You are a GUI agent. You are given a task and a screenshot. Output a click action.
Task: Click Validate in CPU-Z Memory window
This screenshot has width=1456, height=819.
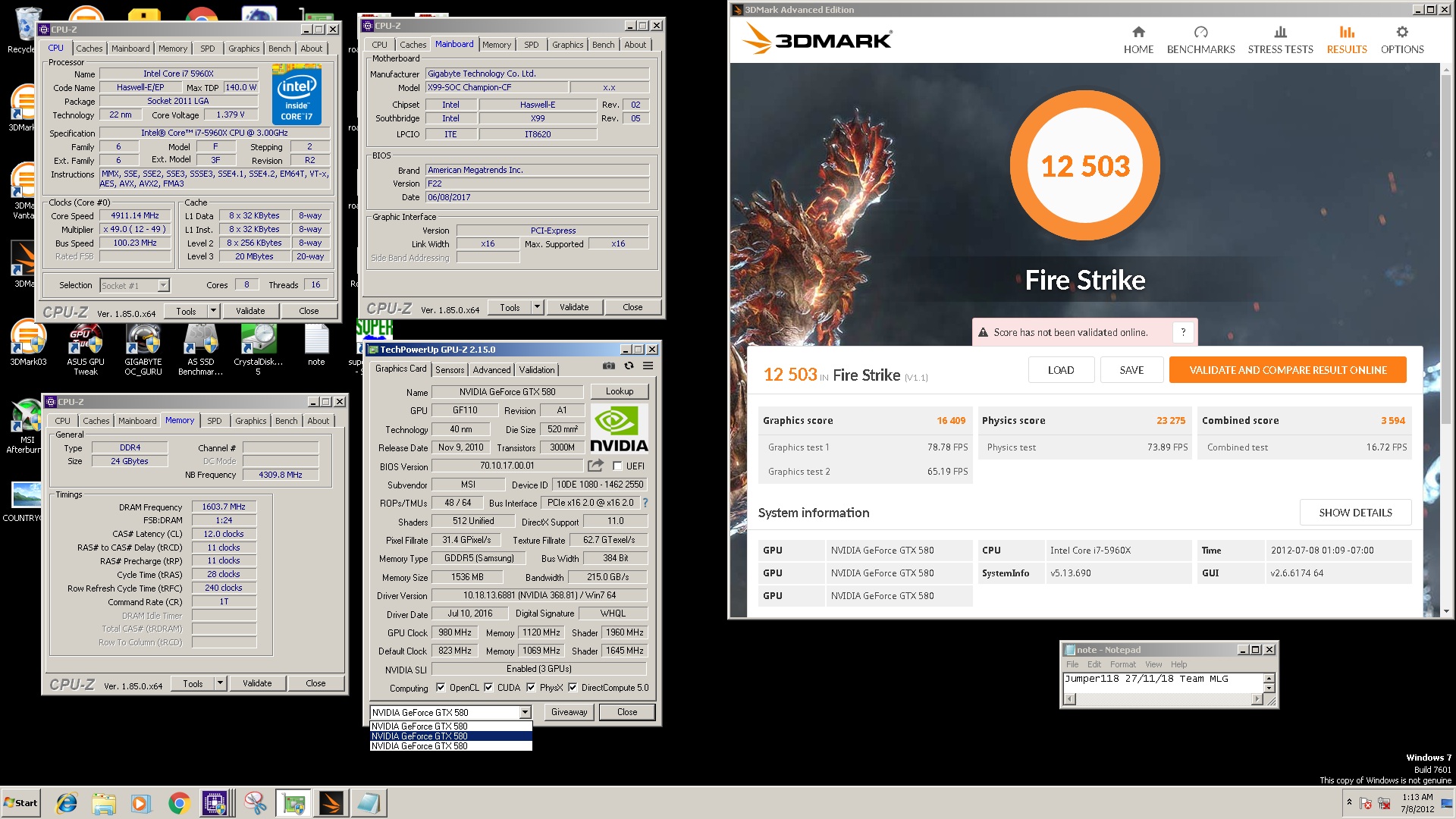coord(257,683)
